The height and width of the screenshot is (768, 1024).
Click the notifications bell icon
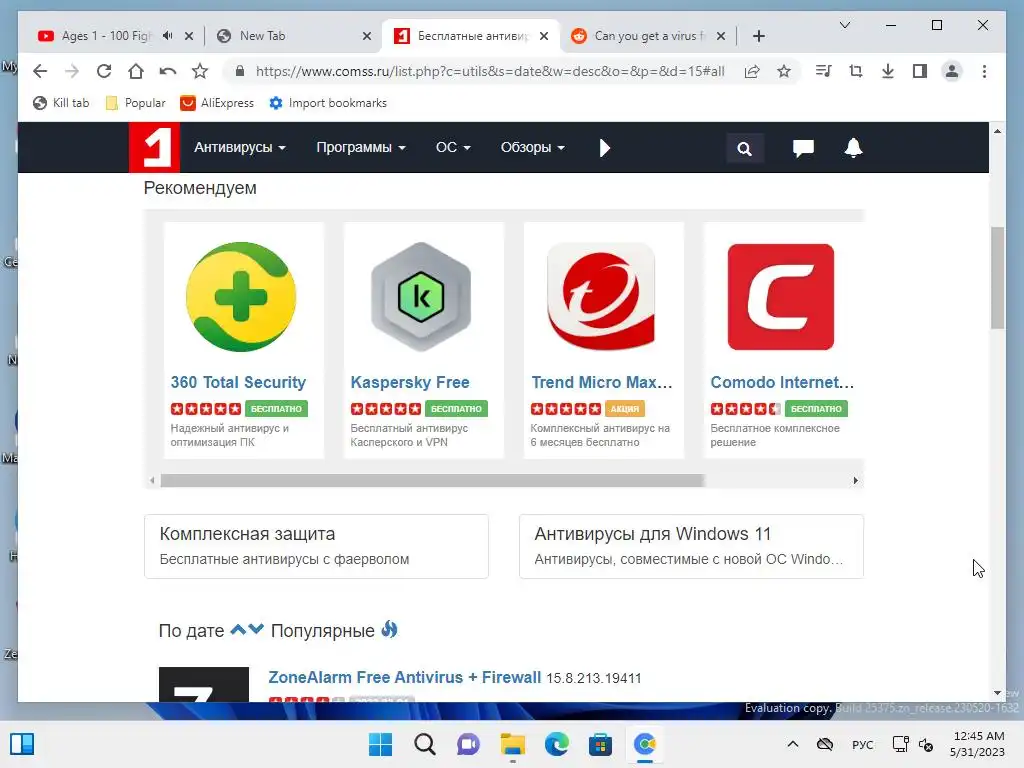pyautogui.click(x=853, y=148)
